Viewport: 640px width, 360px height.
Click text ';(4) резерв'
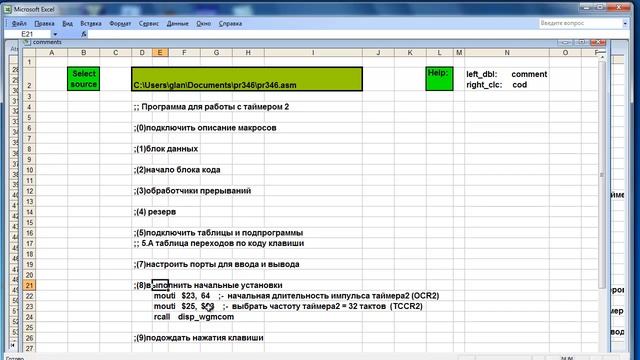155,212
